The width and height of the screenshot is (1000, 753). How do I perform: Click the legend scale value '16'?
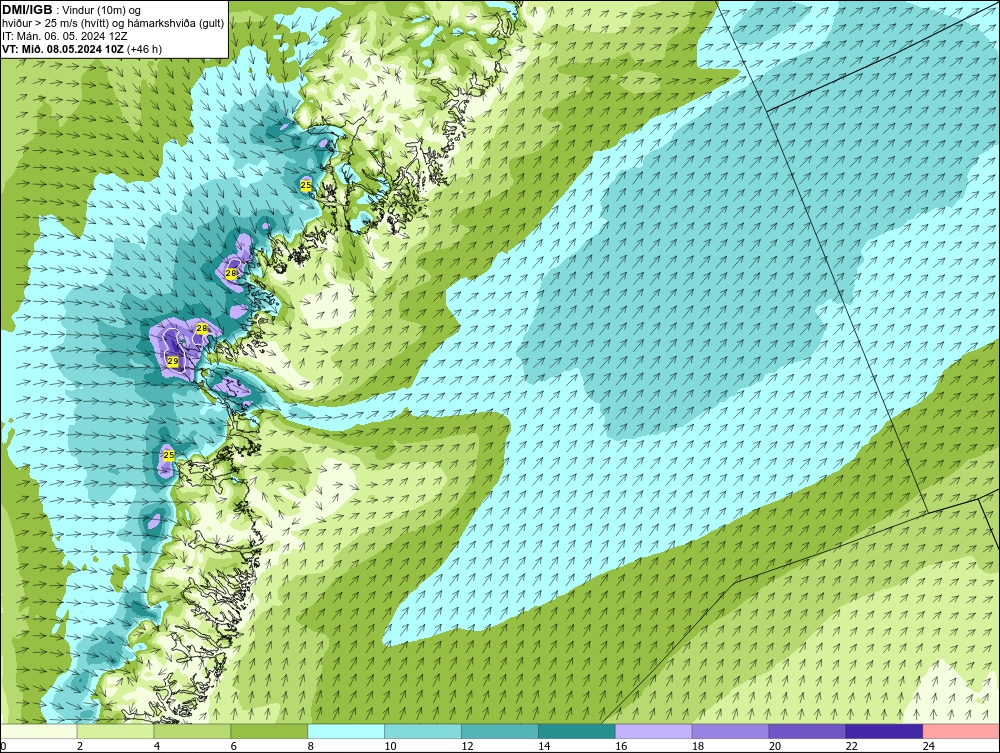tap(621, 746)
